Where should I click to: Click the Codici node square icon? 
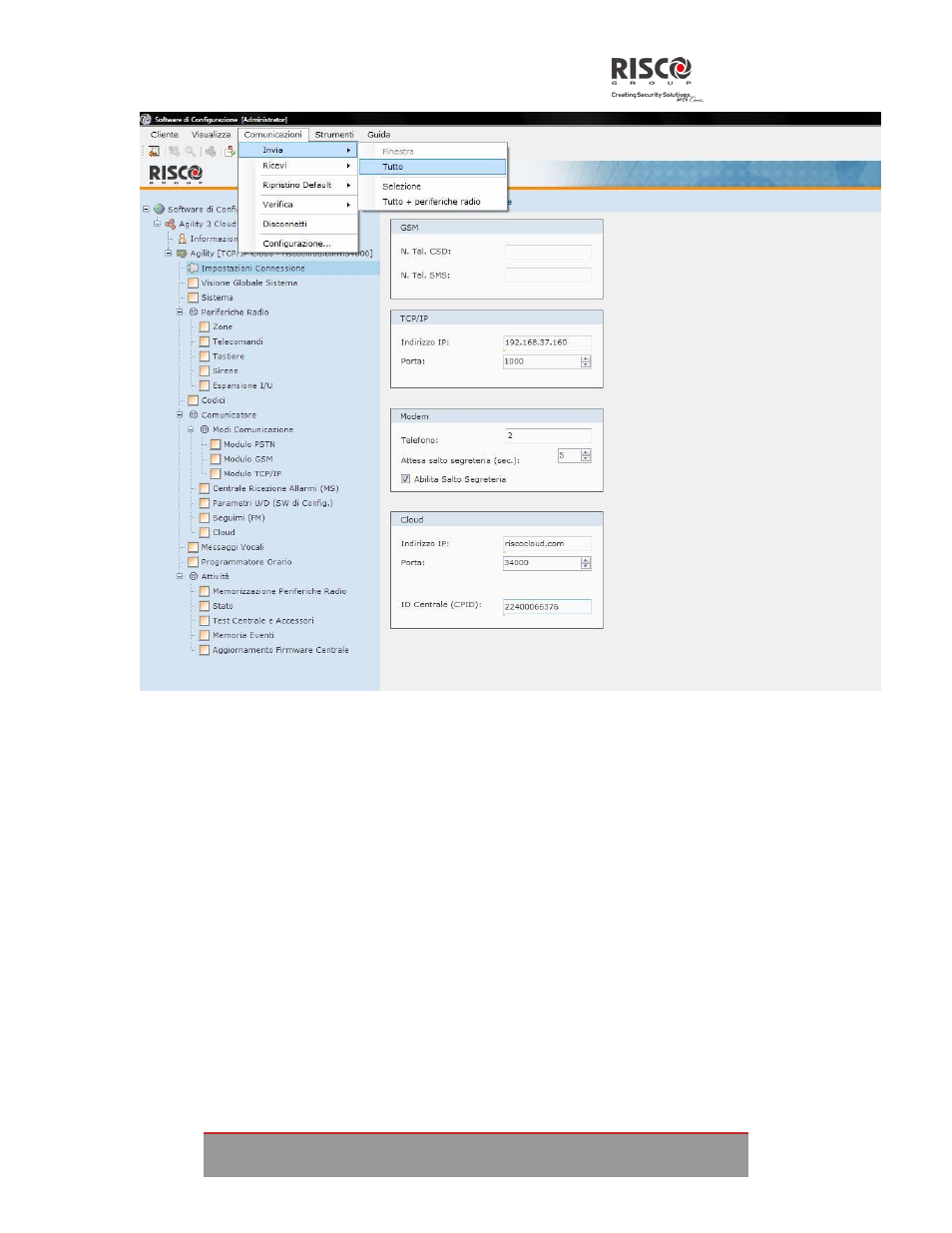[194, 400]
